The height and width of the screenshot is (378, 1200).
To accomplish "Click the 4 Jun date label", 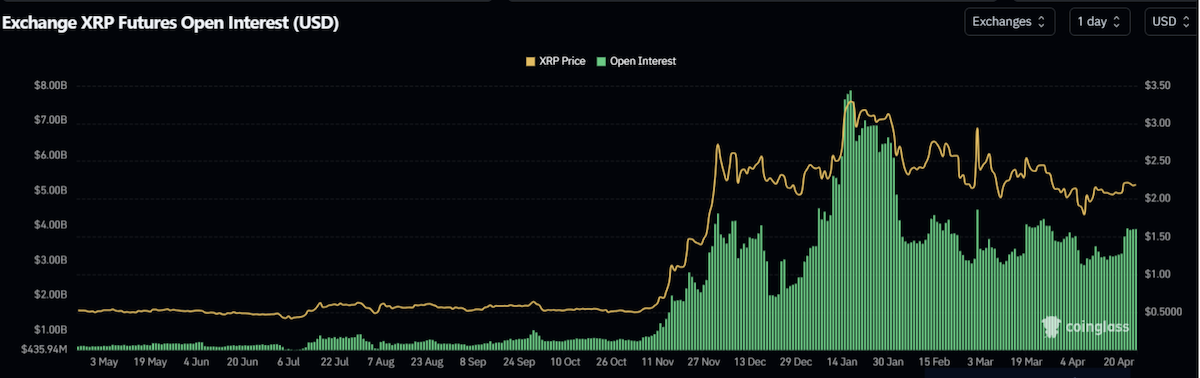I will pyautogui.click(x=196, y=362).
